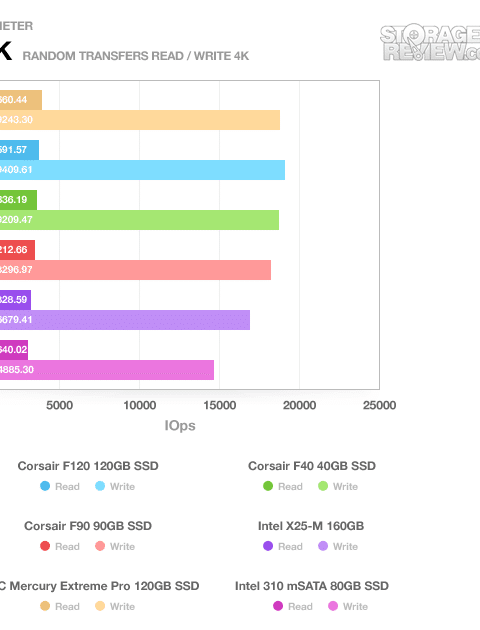The image size is (480, 630).
Task: Click the dark orange read bar ending 60.44
Action: 21,100
